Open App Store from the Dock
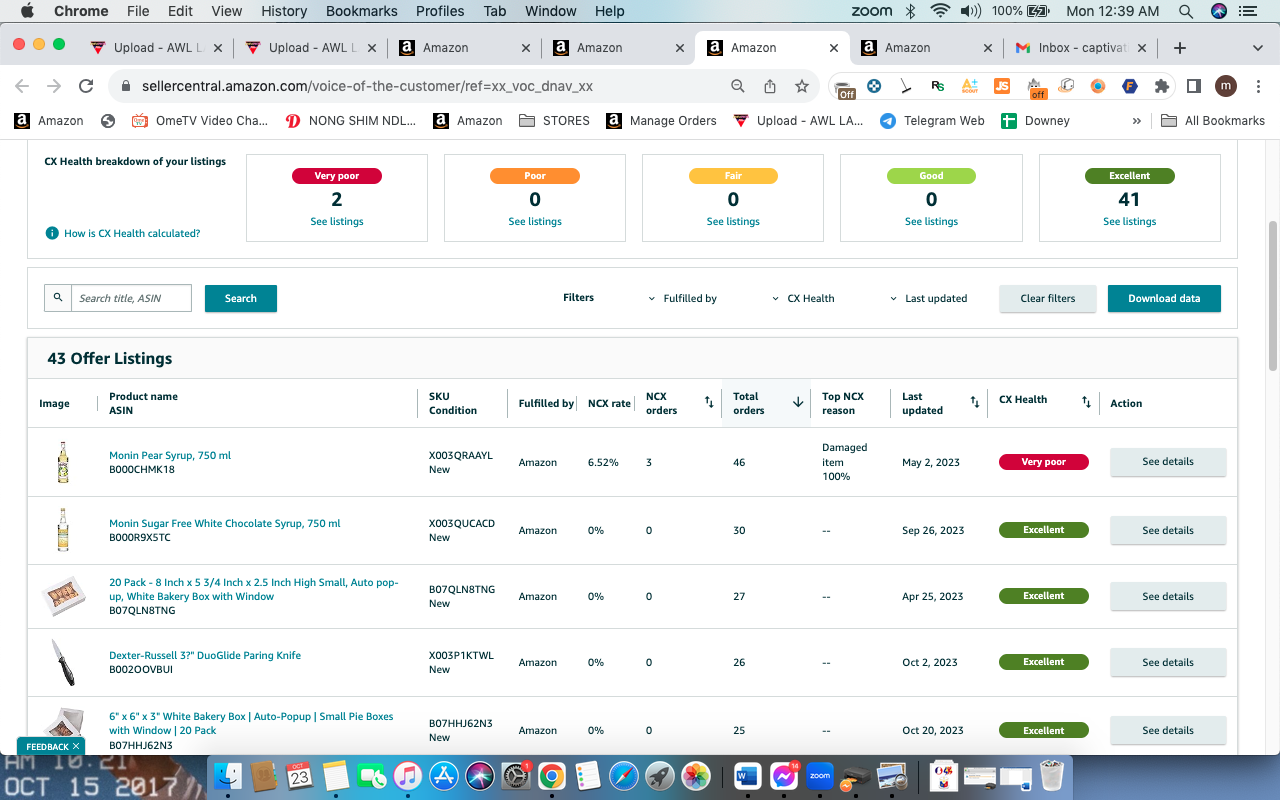The image size is (1280, 800). [x=443, y=775]
